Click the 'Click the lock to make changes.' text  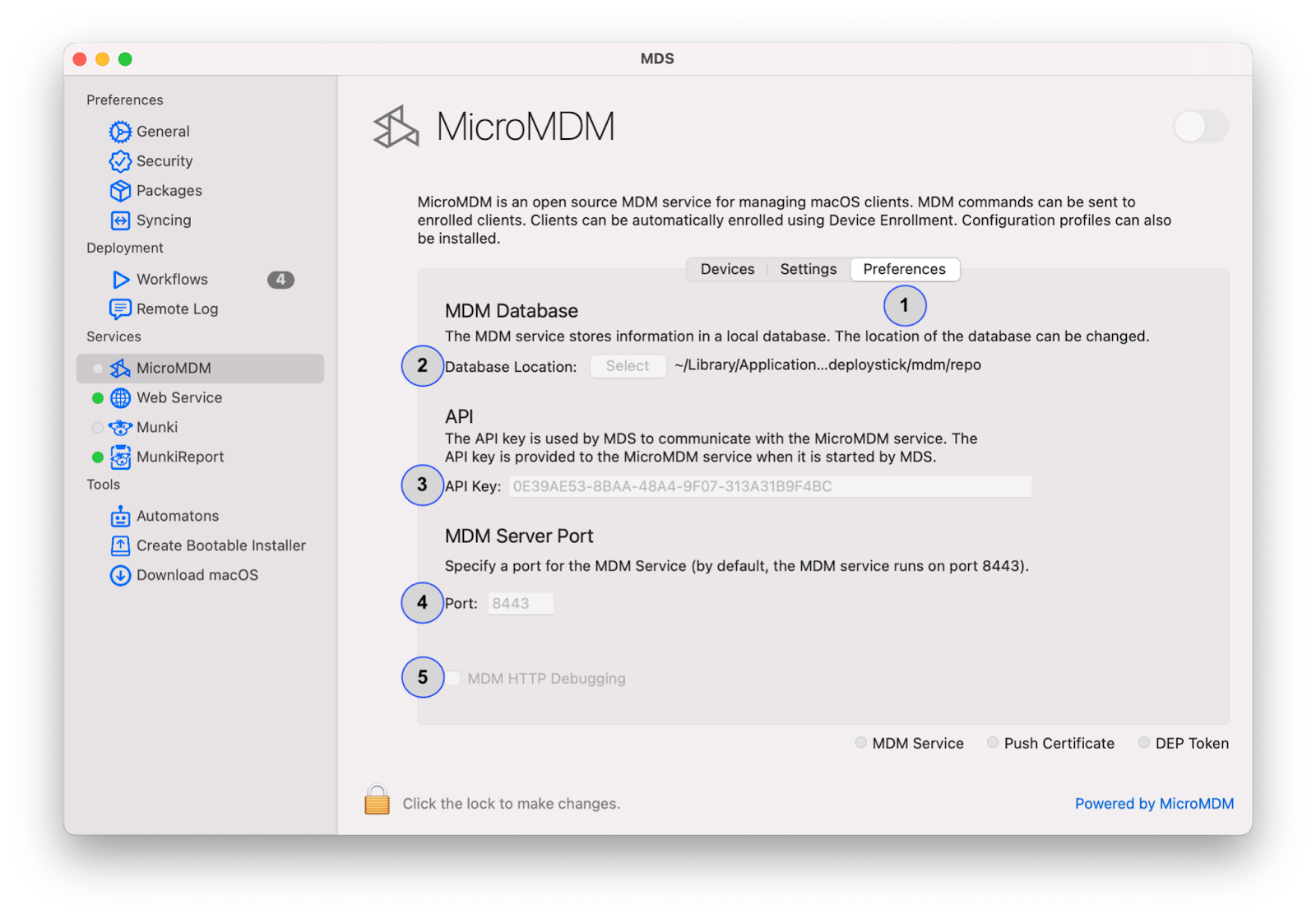pos(512,804)
